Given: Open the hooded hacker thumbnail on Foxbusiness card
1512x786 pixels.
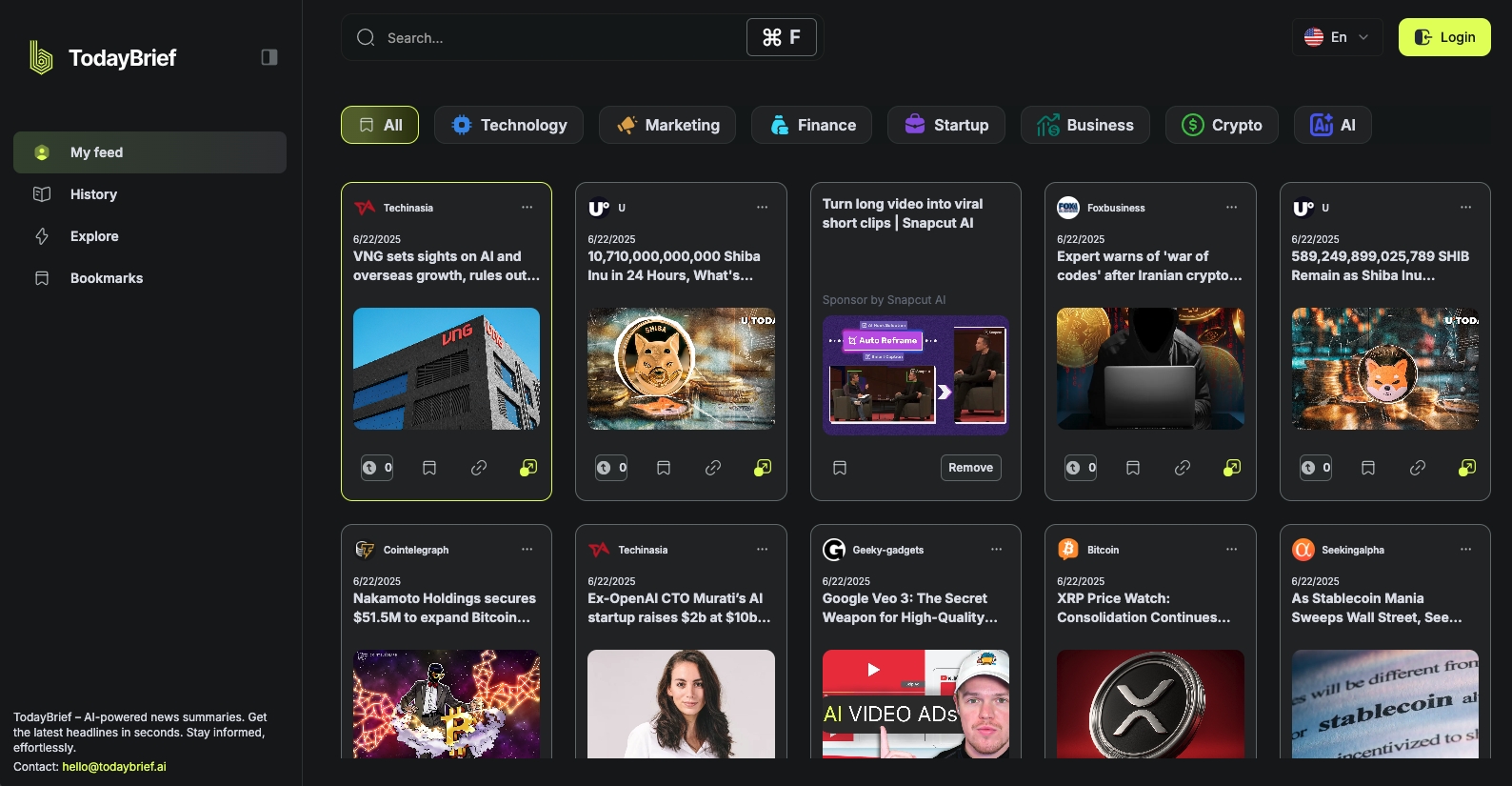Looking at the screenshot, I should (1150, 369).
